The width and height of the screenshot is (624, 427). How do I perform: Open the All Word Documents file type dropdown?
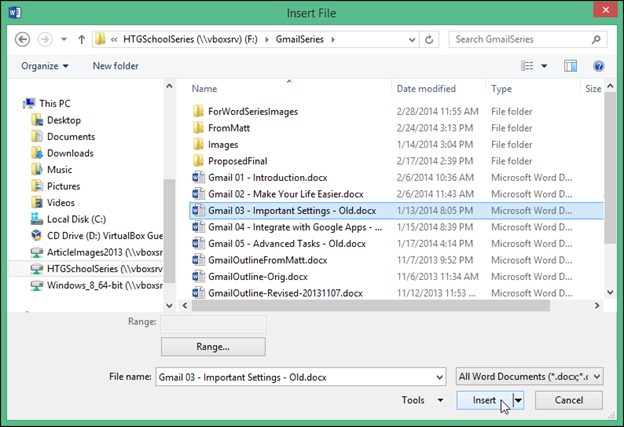point(529,376)
